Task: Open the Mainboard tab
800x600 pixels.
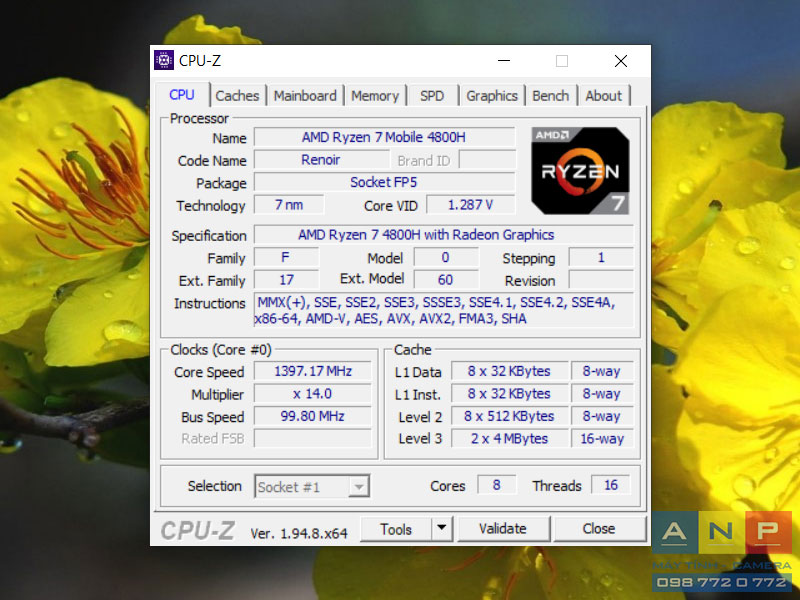Action: (x=305, y=95)
